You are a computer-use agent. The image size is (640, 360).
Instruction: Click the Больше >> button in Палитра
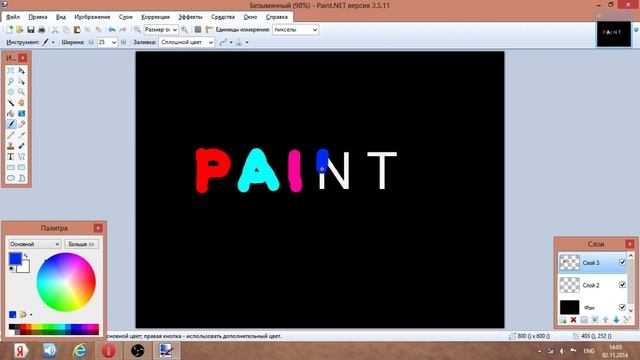[x=81, y=244]
